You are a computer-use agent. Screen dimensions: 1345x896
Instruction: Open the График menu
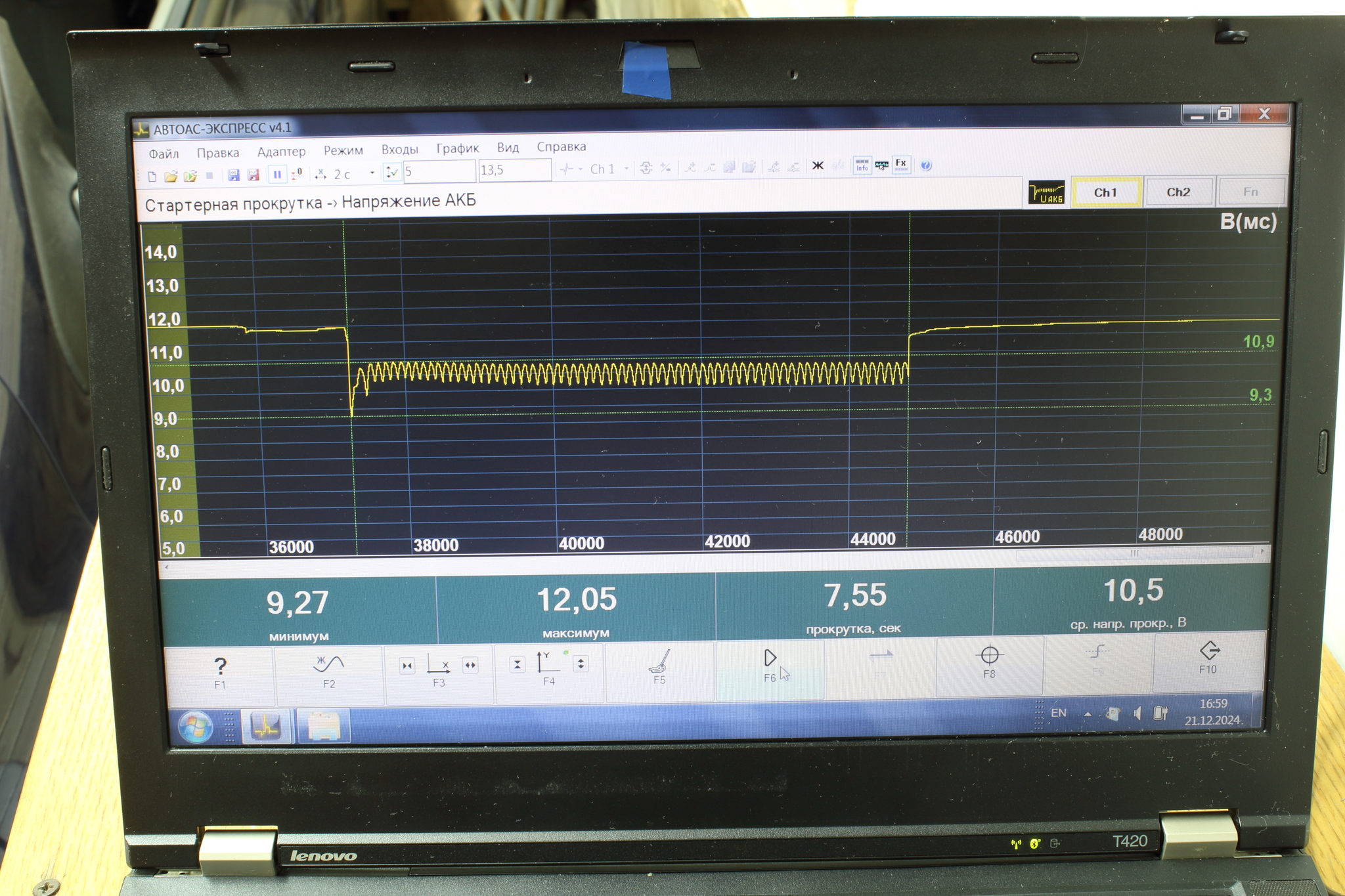pos(457,148)
